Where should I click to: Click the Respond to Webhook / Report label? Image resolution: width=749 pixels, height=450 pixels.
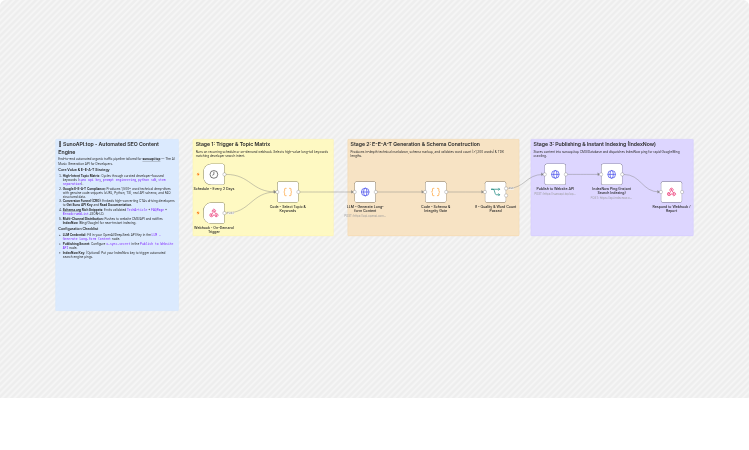pos(671,209)
